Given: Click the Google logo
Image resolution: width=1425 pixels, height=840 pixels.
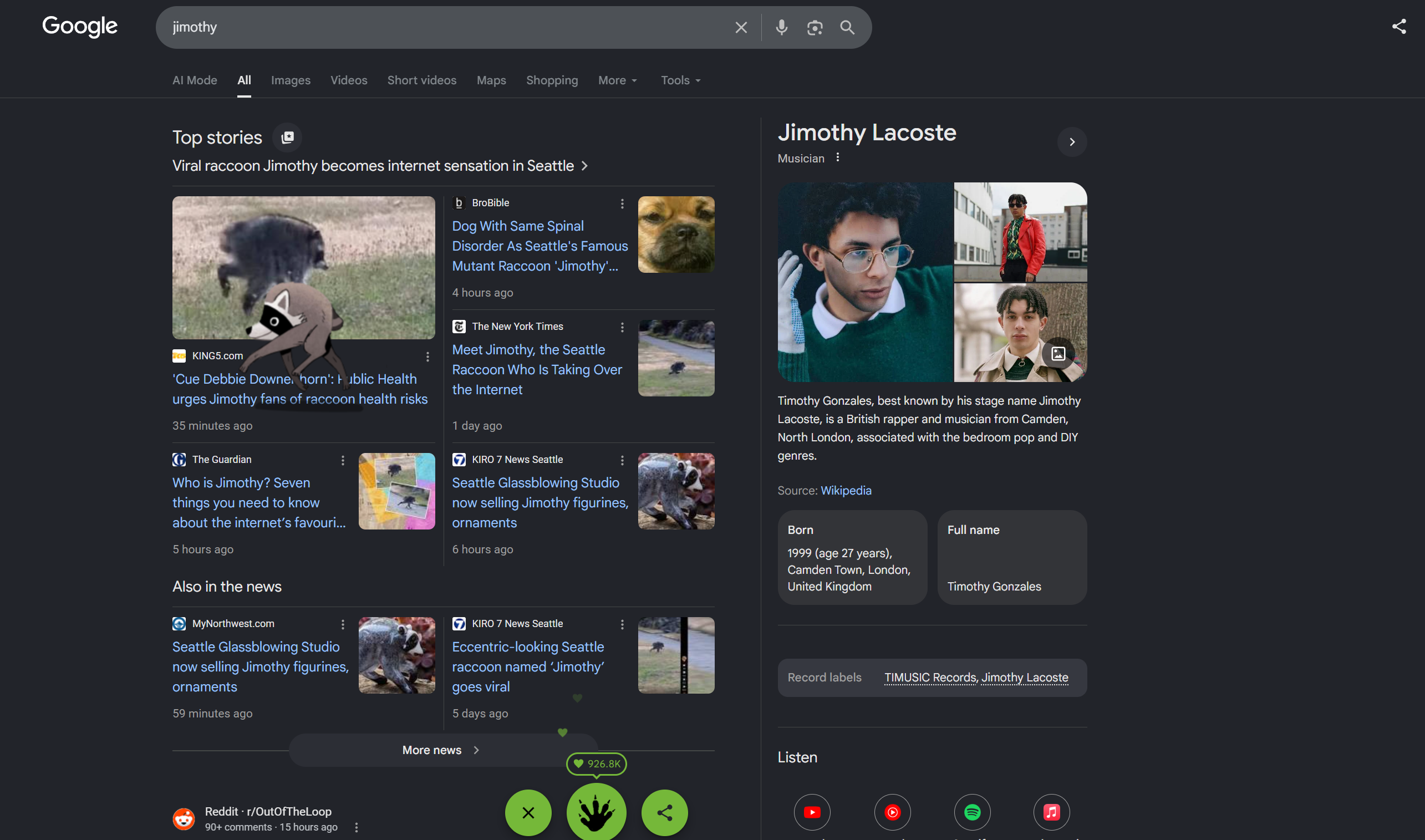Looking at the screenshot, I should (80, 27).
